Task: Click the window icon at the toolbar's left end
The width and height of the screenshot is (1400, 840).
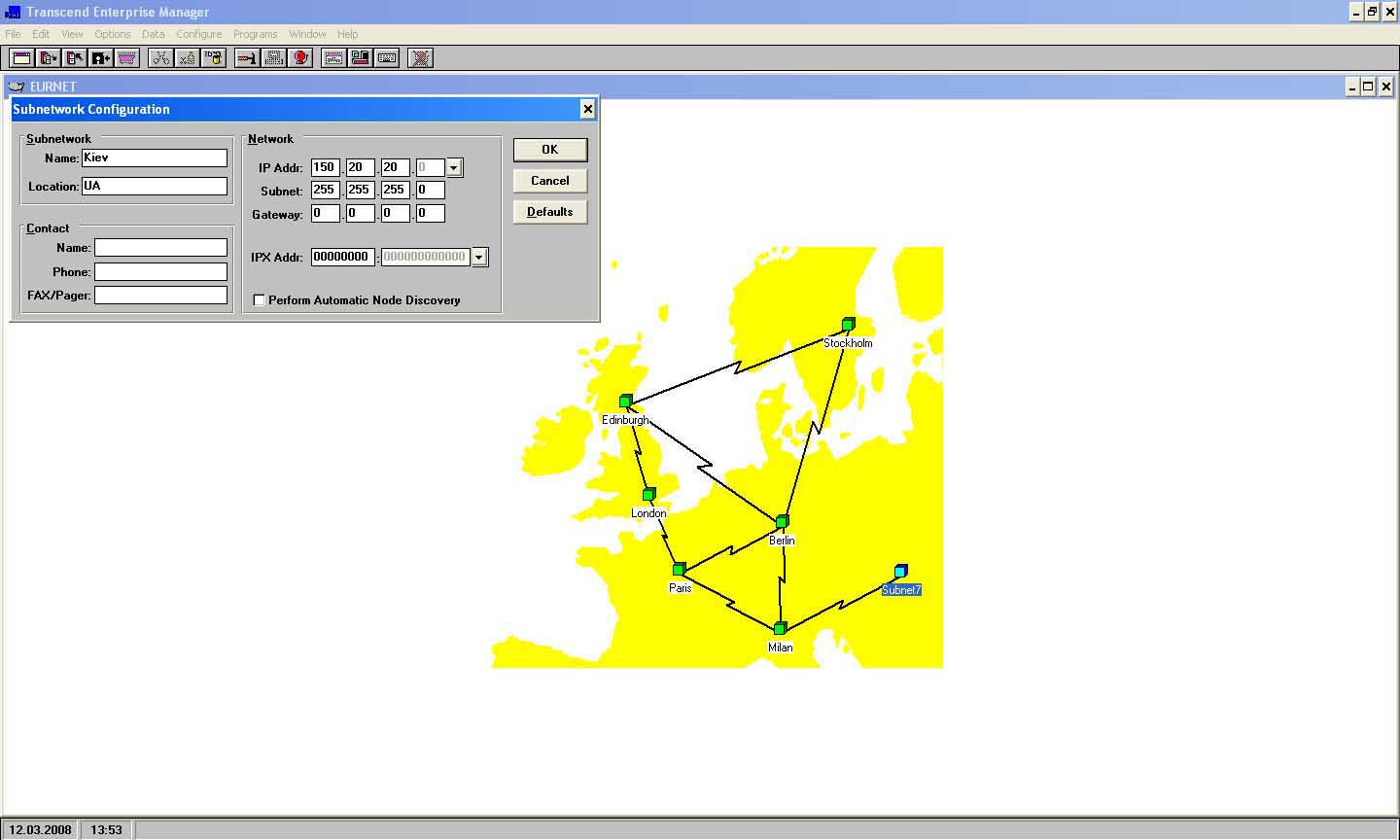Action: (21, 58)
